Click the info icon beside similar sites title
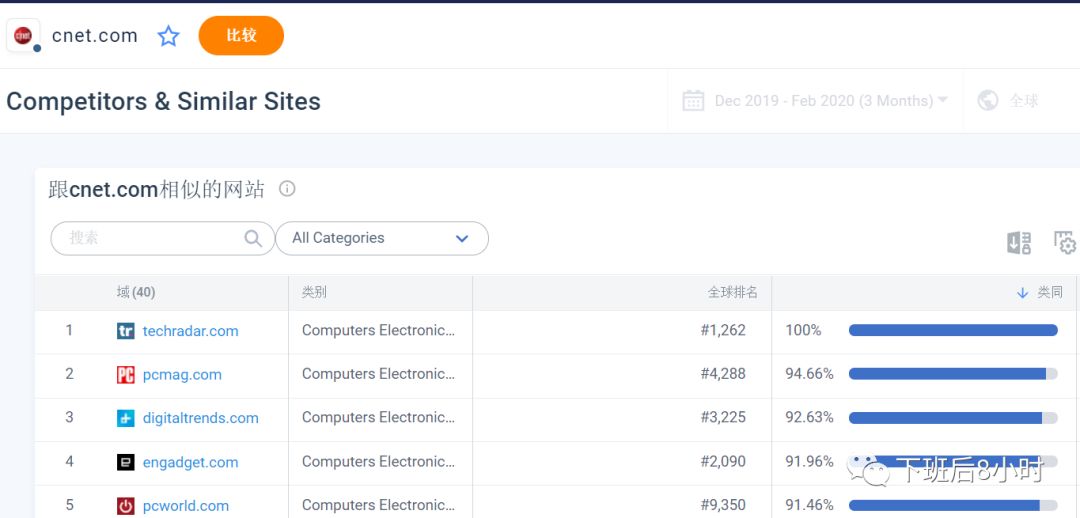Image resolution: width=1080 pixels, height=518 pixels. (287, 189)
